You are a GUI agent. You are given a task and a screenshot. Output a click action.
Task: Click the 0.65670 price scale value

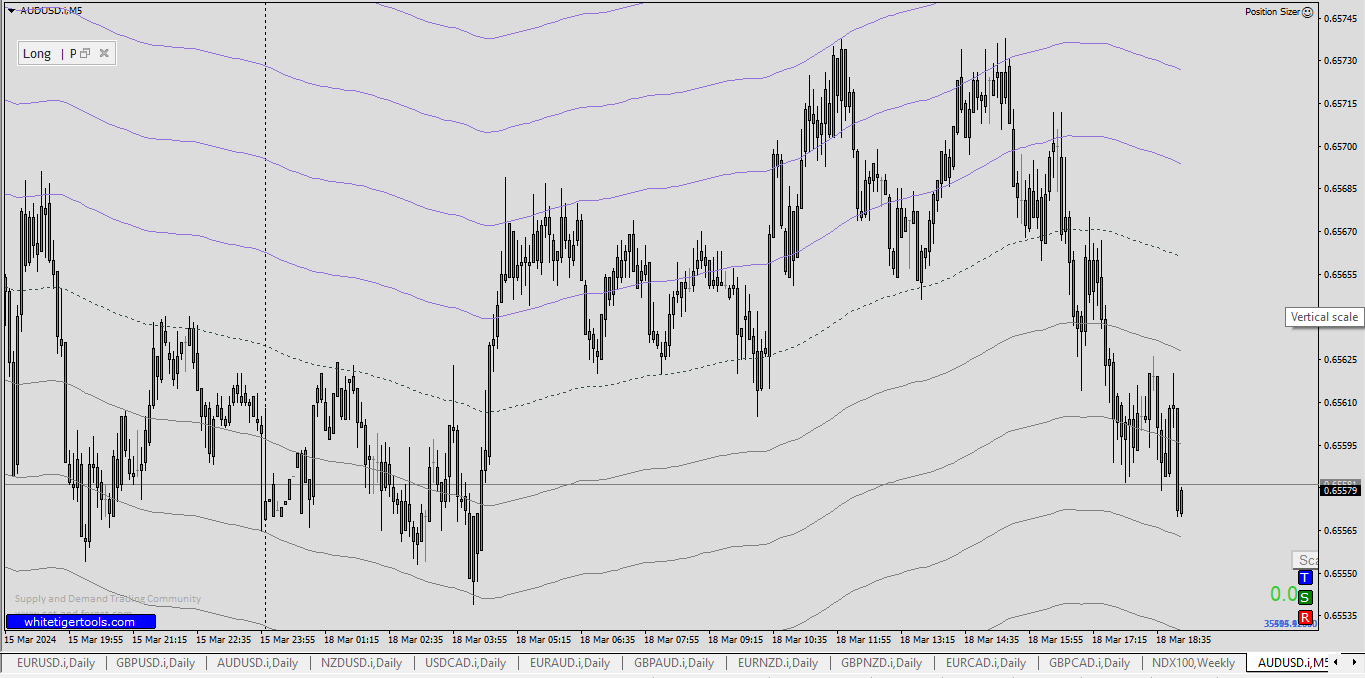(x=1340, y=231)
